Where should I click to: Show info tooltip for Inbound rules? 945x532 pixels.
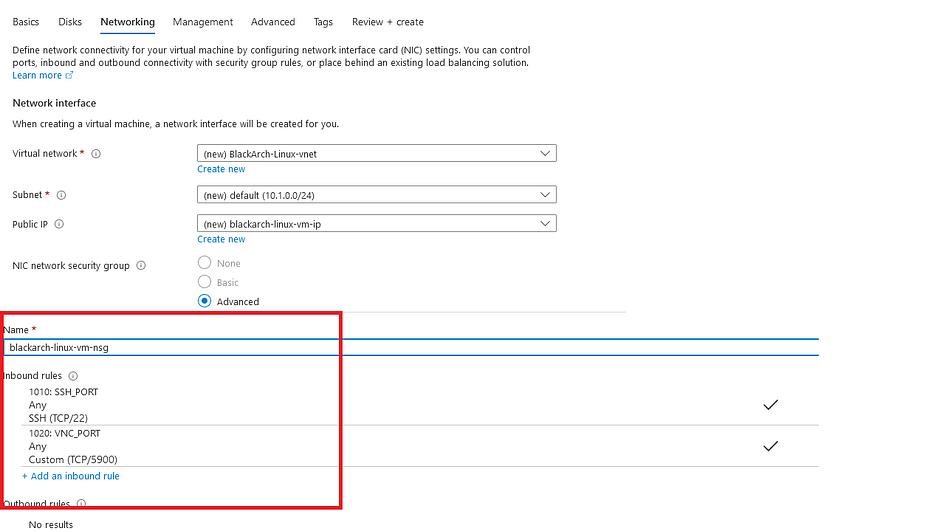[x=73, y=376]
